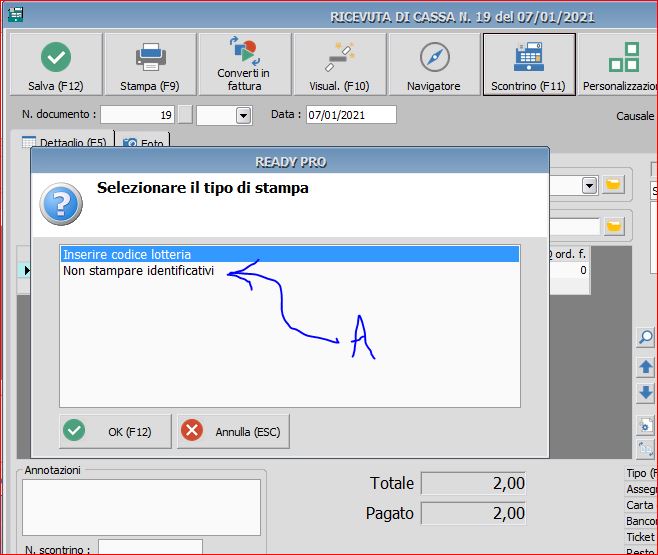Screen dimensions: 658x555
Task: Click the N. documento number field
Action: coord(137,115)
